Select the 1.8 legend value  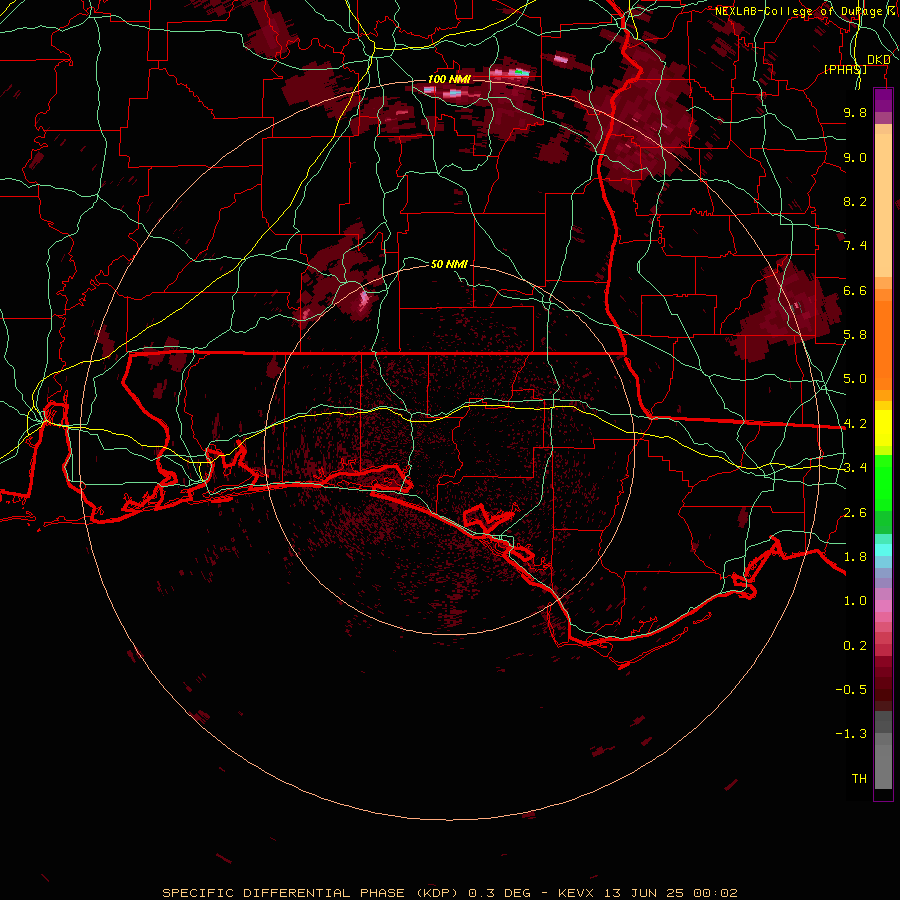(x=855, y=557)
